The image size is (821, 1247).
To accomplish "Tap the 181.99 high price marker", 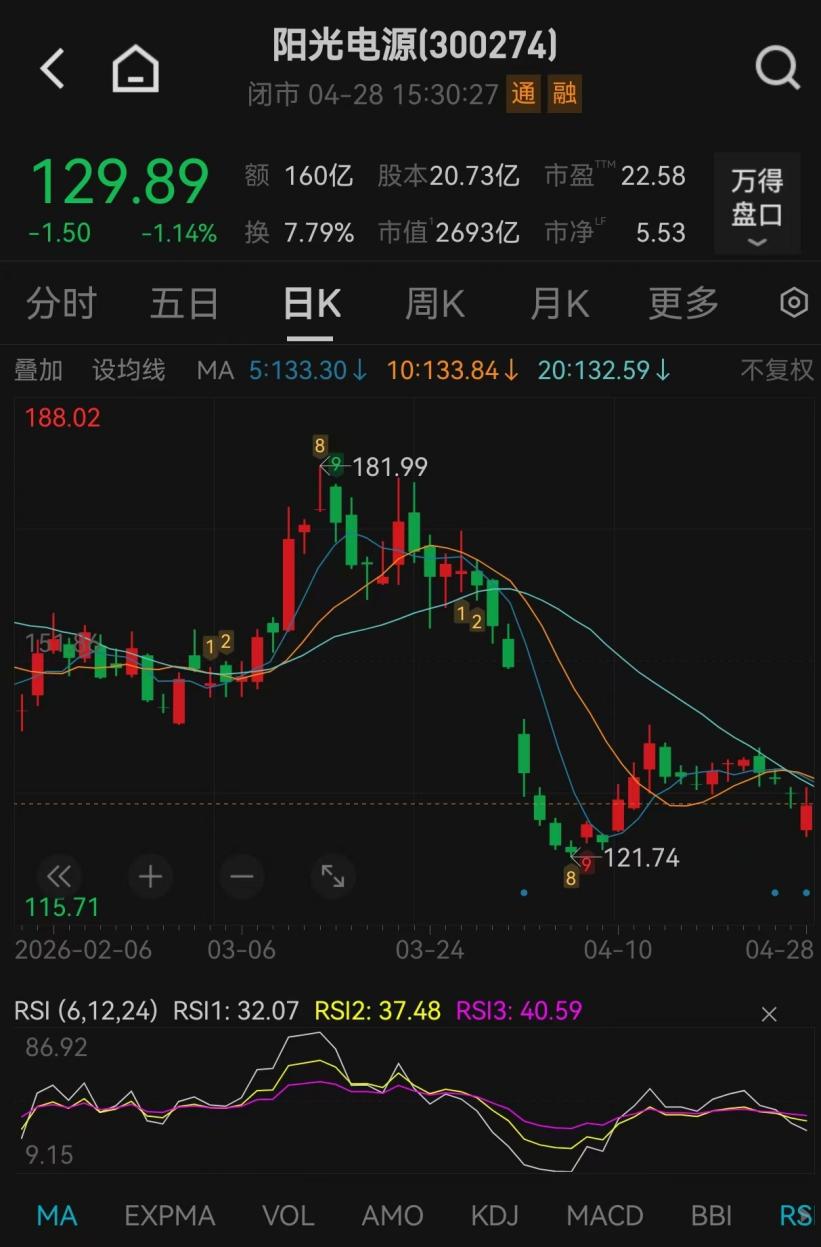I will tap(389, 467).
